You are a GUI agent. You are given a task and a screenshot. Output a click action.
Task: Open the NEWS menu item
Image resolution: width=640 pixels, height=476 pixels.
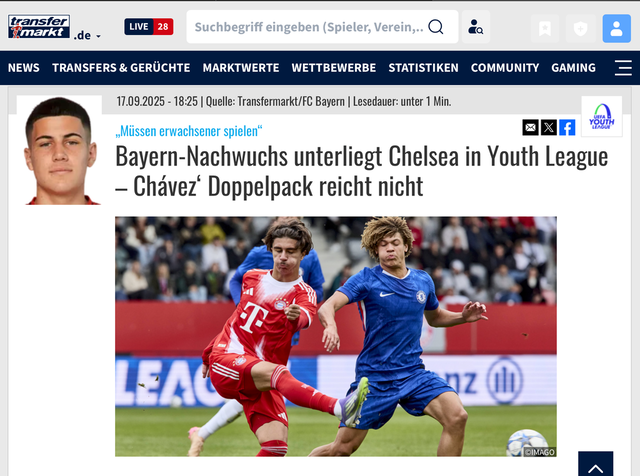(24, 68)
